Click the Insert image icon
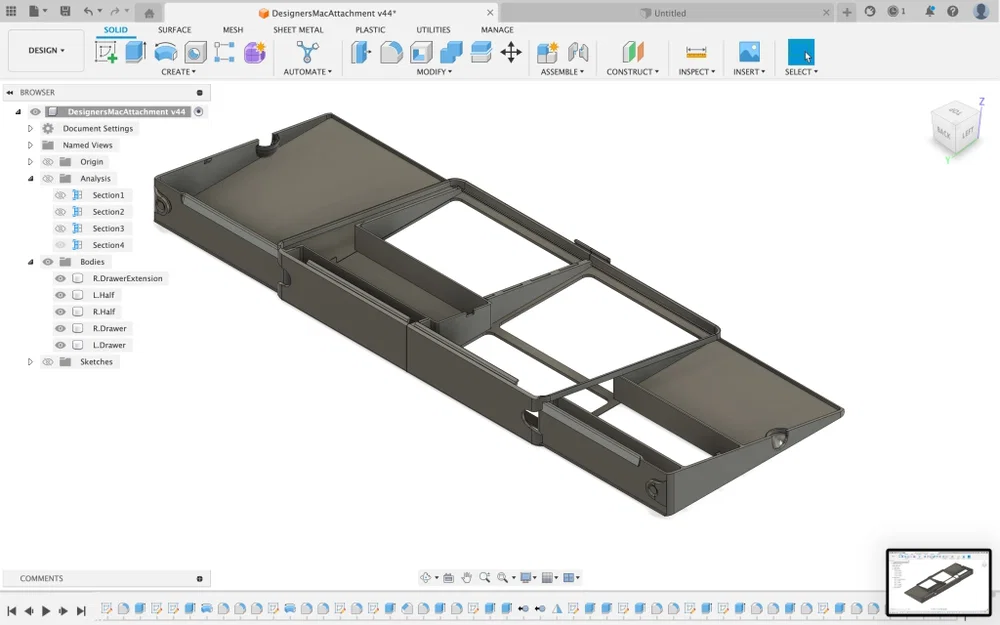Image resolution: width=1000 pixels, height=625 pixels. (749, 52)
